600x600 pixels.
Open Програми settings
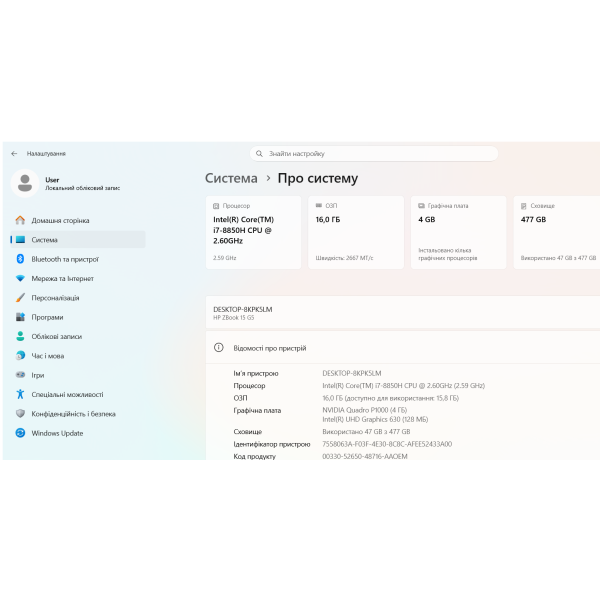[78, 317]
